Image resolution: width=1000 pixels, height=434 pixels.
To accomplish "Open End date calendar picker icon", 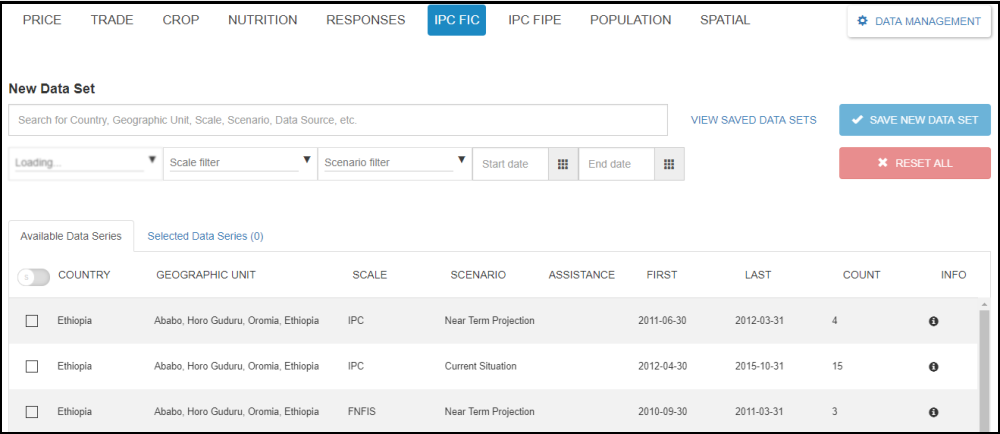I will [669, 164].
